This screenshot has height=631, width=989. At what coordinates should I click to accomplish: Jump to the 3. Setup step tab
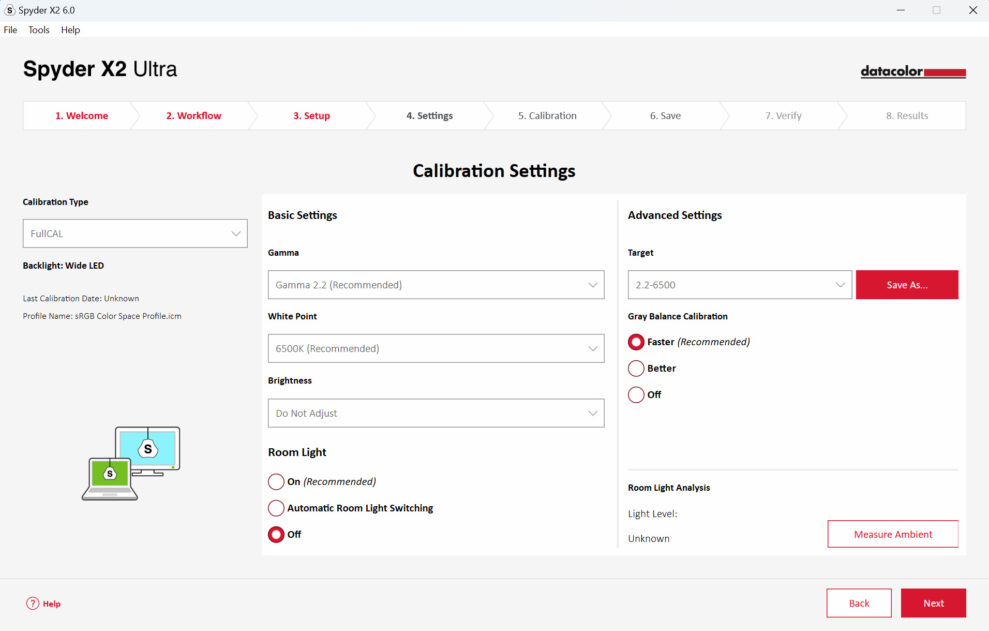click(311, 116)
